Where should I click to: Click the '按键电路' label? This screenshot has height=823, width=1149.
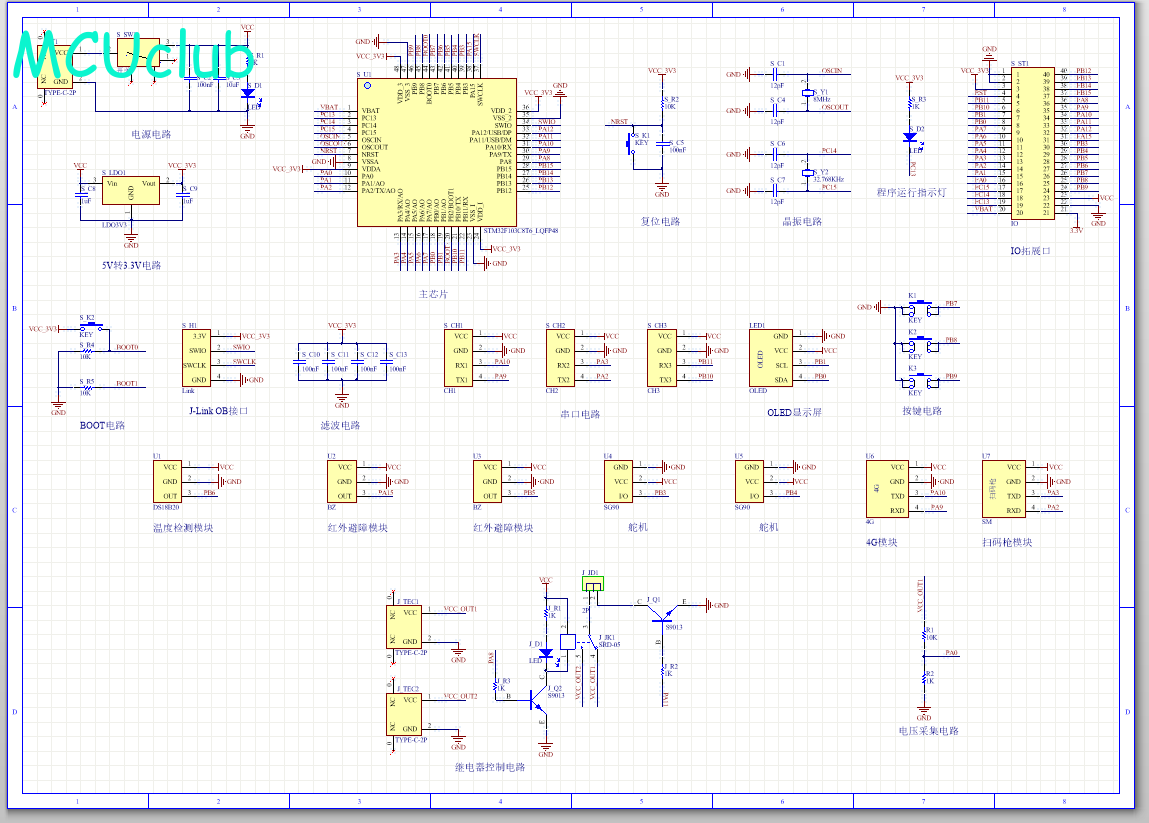[922, 410]
